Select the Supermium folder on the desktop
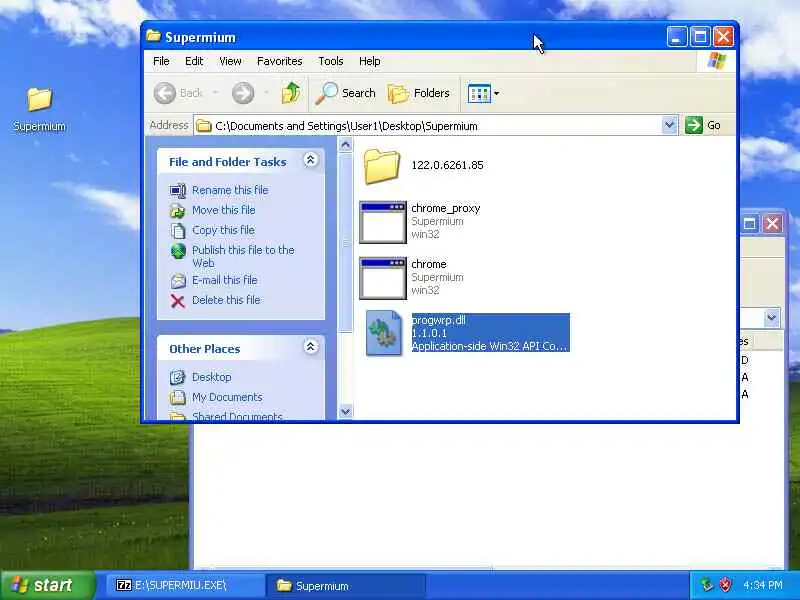 (39, 109)
